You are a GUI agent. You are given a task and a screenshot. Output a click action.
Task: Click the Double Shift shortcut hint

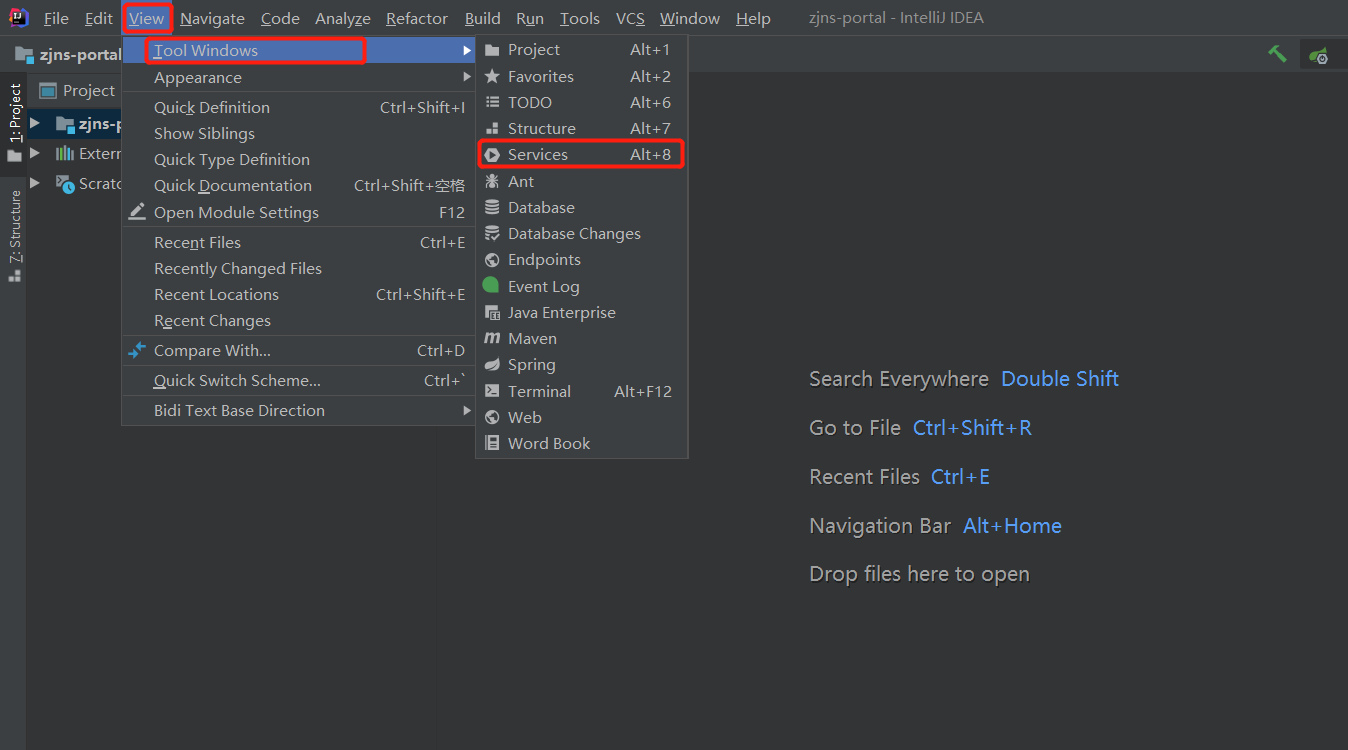tap(1060, 379)
